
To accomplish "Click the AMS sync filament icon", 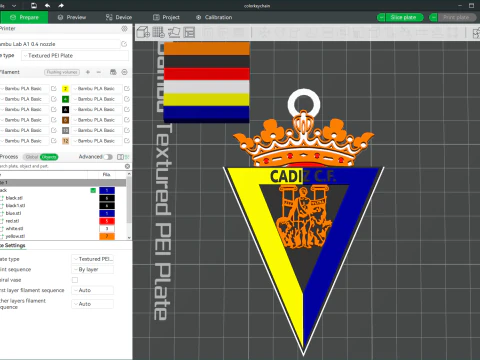I will (x=113, y=72).
